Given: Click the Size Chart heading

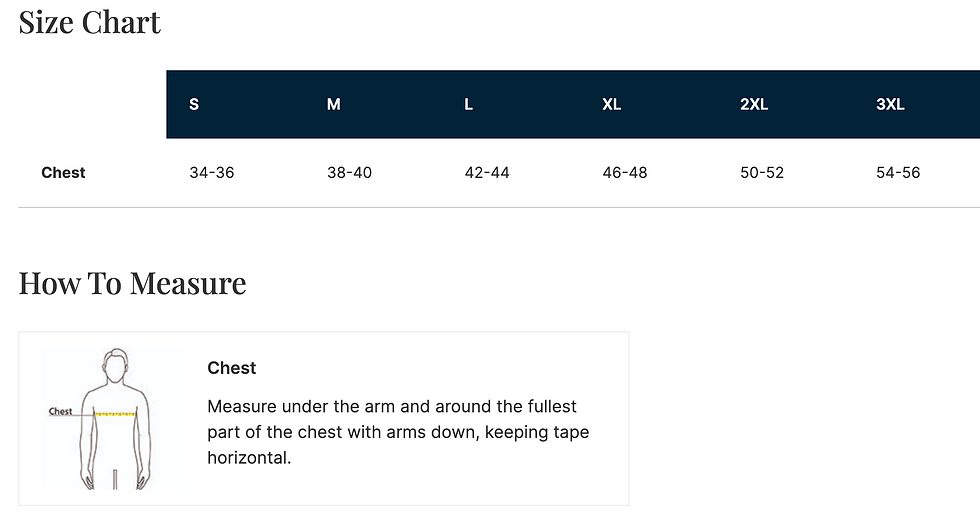Looking at the screenshot, I should 90,22.
